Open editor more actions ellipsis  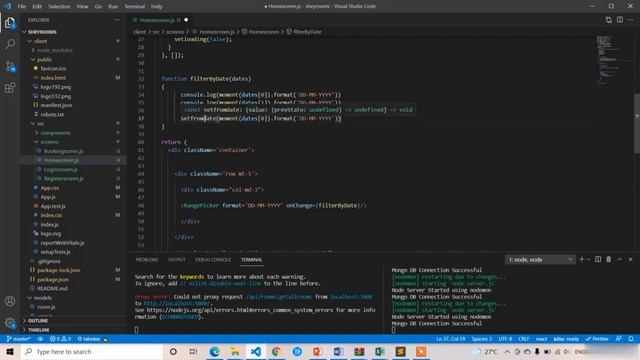coord(631,20)
